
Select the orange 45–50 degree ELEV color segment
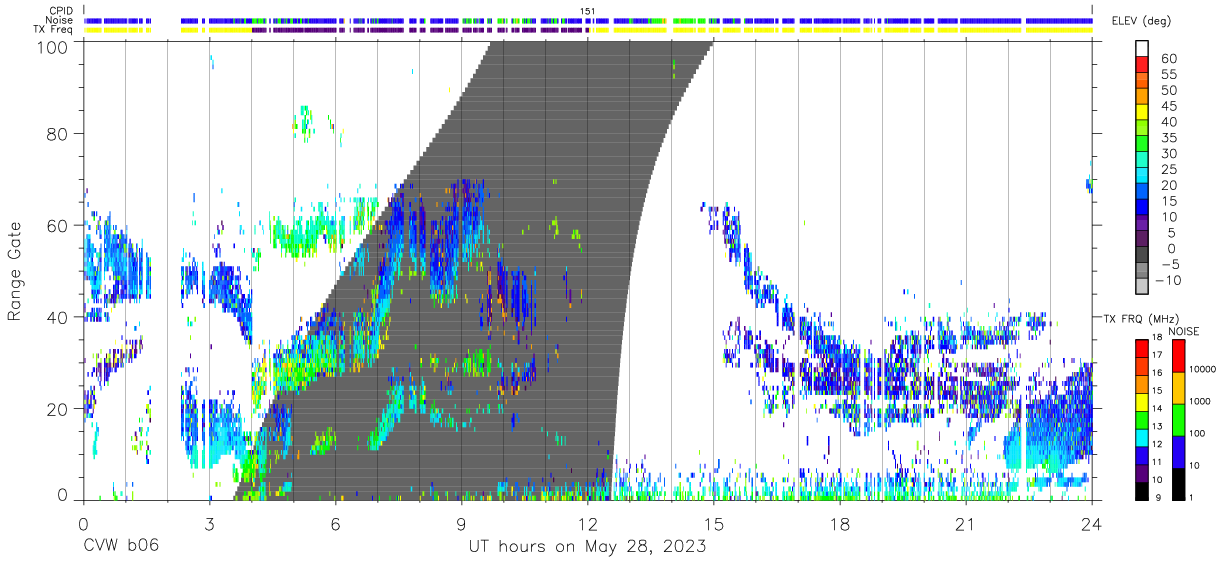coord(1142,97)
